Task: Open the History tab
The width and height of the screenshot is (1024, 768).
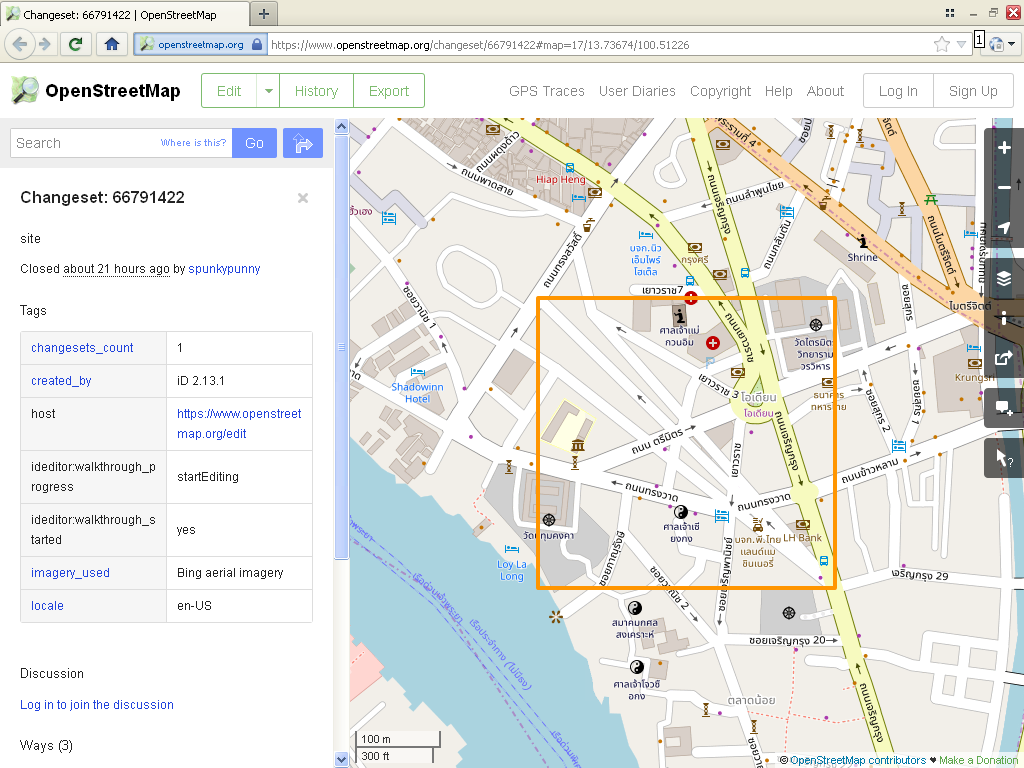Action: click(316, 91)
